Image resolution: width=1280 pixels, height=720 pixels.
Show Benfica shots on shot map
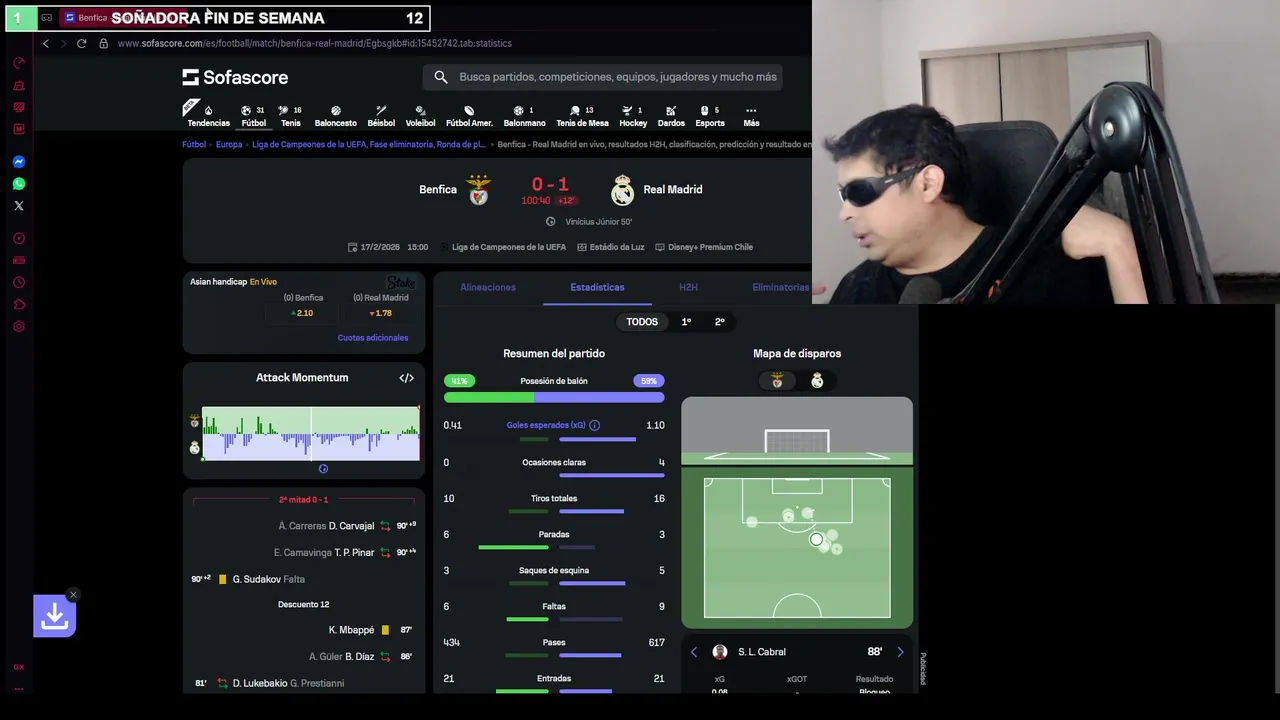[777, 381]
